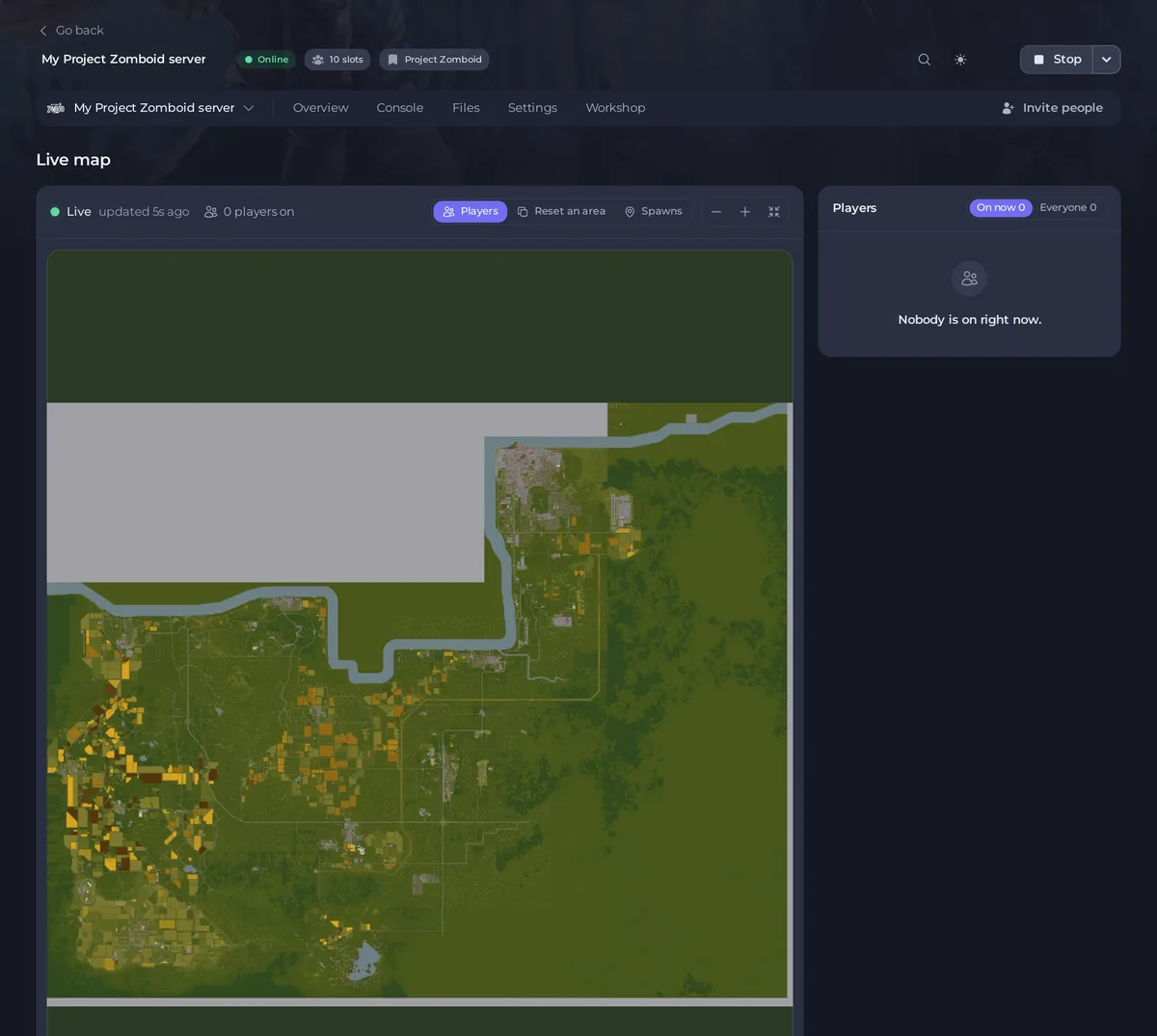Viewport: 1157px width, 1036px height.
Task: Stop the Project Zomboid server
Action: (x=1057, y=60)
